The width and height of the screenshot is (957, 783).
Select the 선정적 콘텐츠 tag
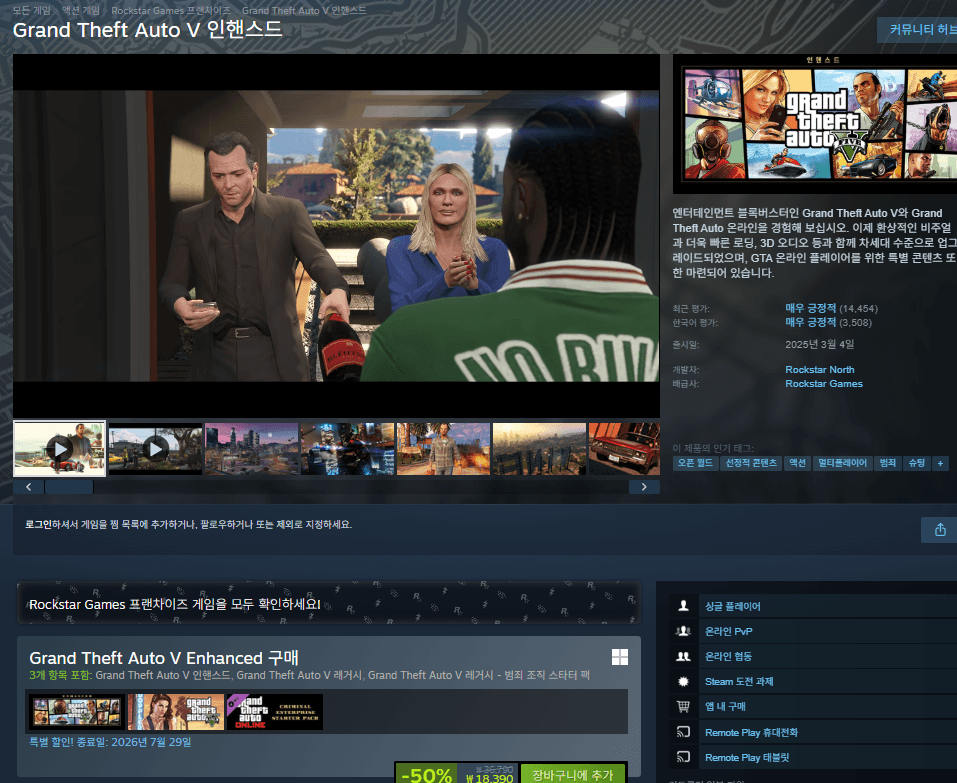(751, 463)
